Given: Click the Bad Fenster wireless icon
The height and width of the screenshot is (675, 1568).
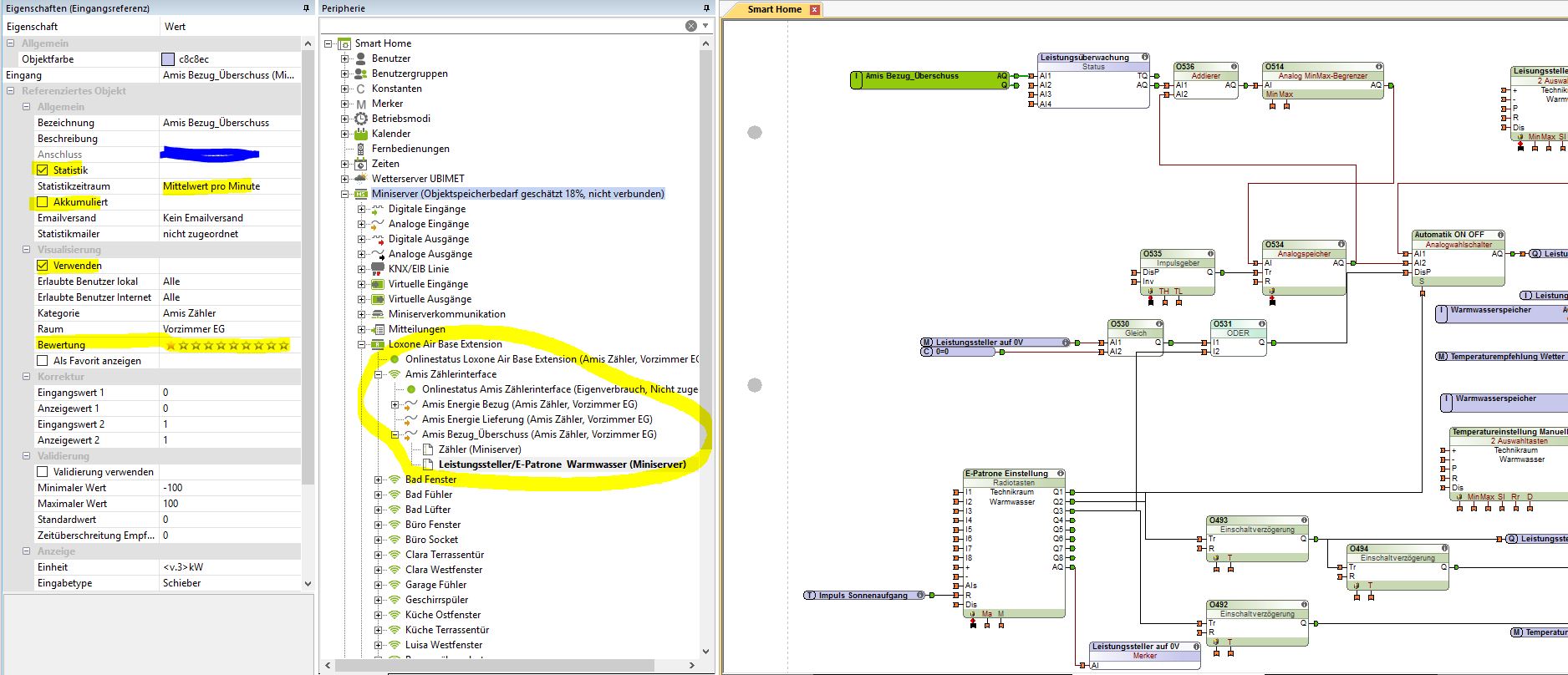Looking at the screenshot, I should [x=395, y=480].
